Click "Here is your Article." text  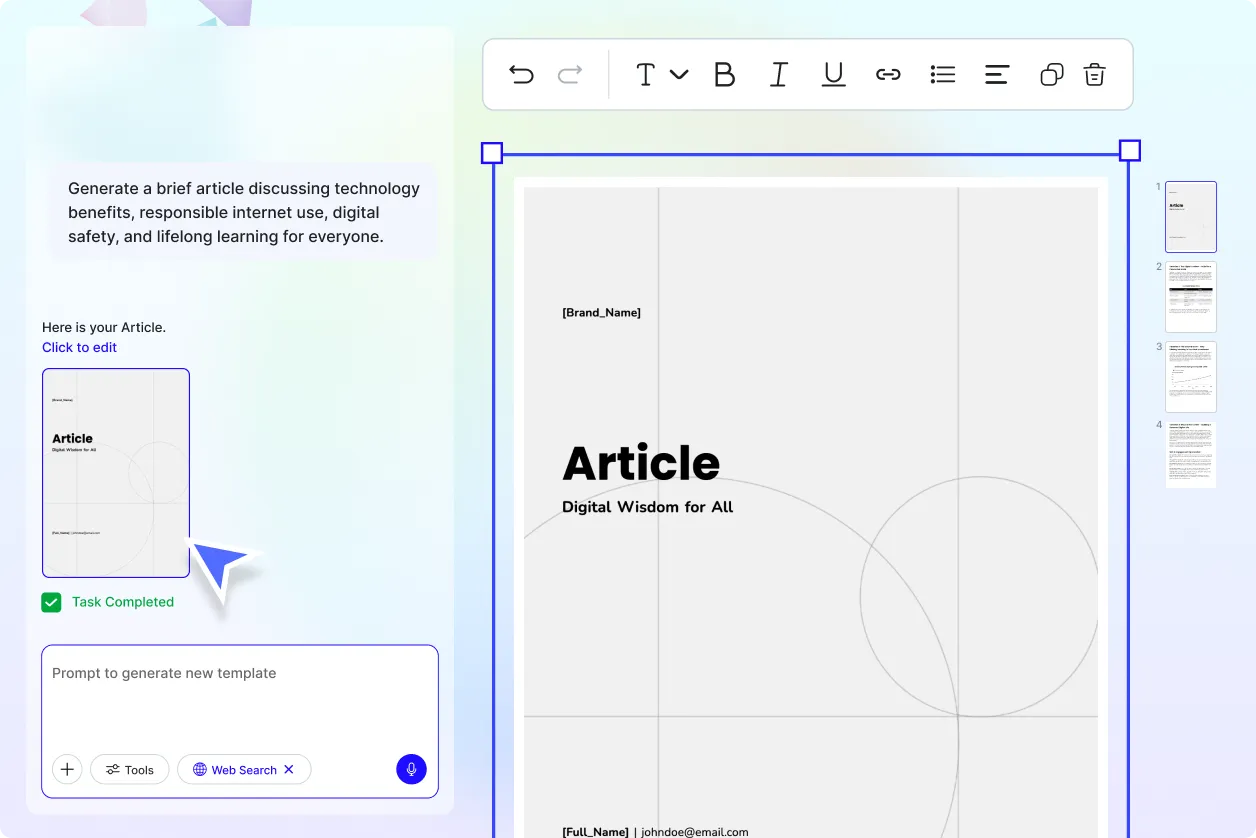coord(104,327)
